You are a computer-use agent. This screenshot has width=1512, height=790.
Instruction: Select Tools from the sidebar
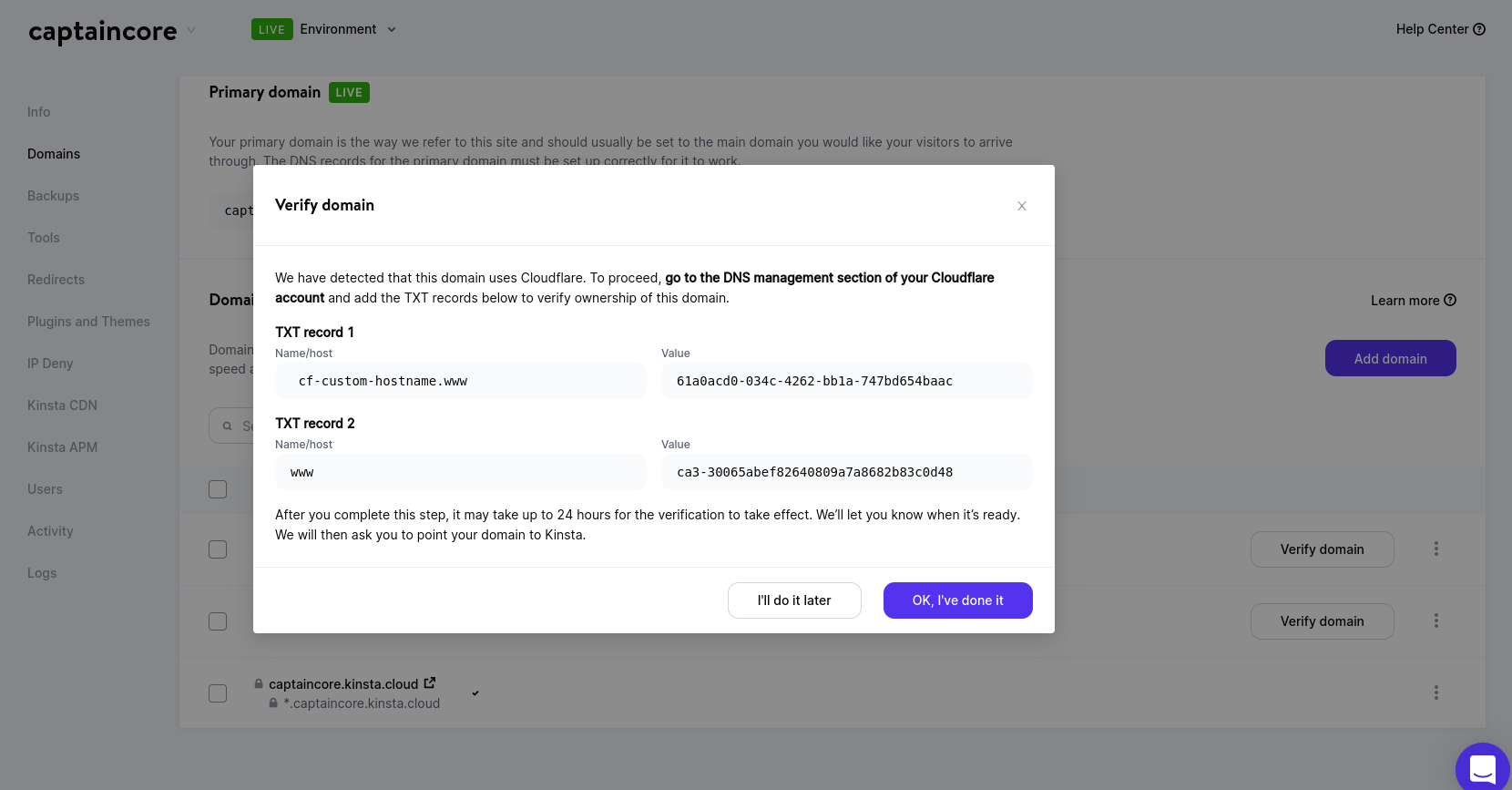click(44, 238)
